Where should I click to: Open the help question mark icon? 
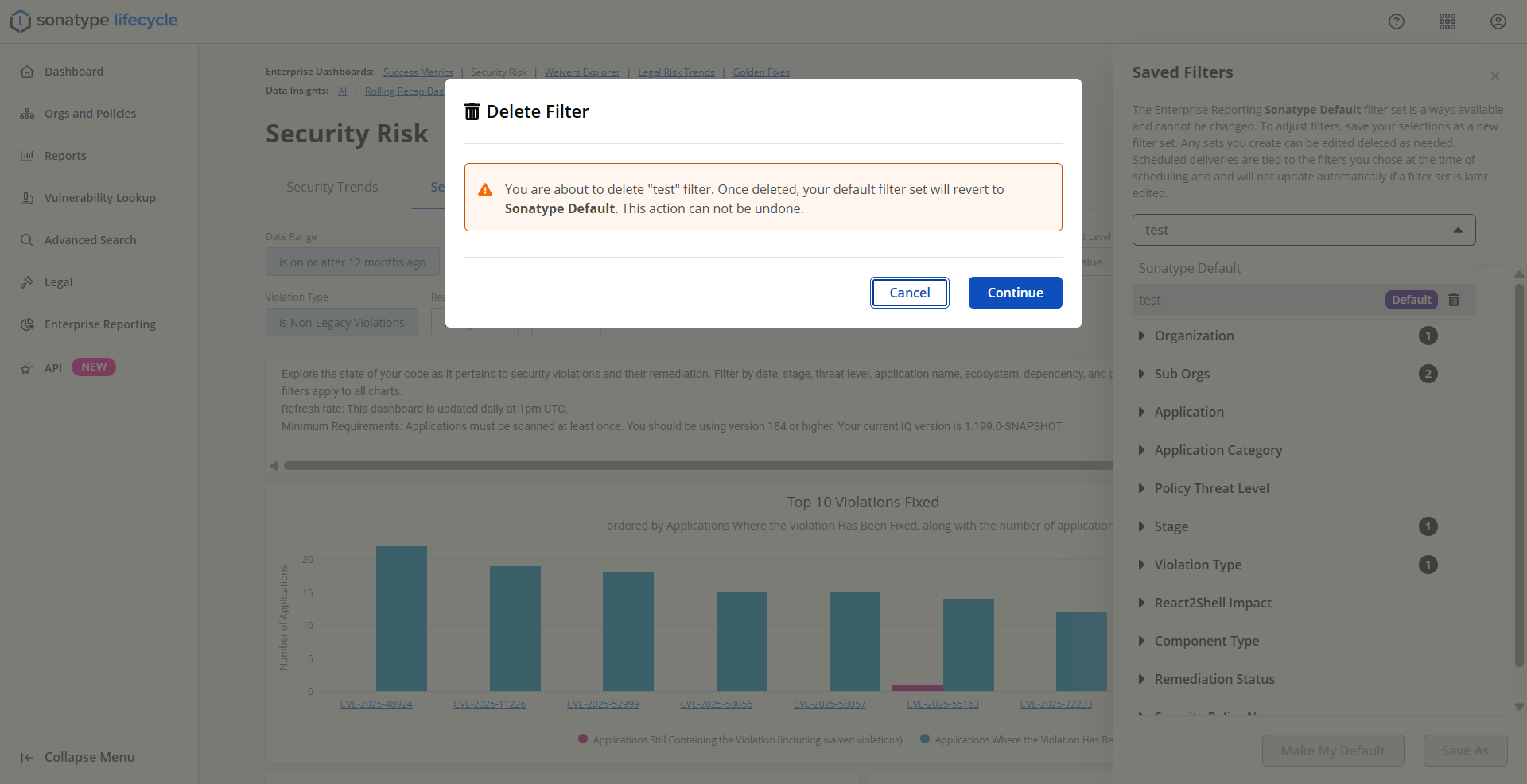(x=1397, y=21)
